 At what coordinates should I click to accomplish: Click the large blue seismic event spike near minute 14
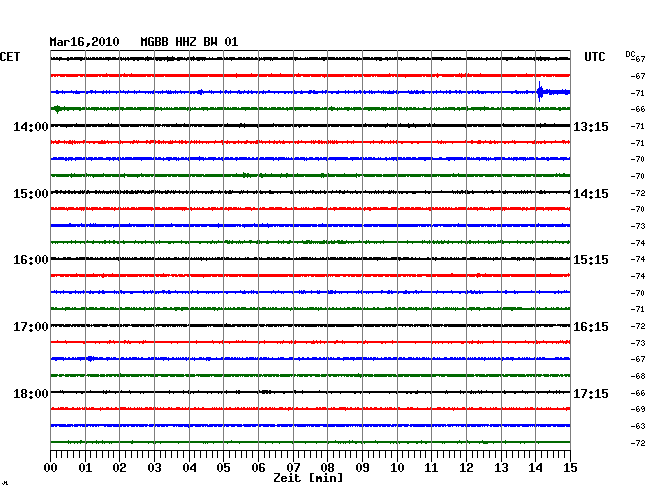[x=540, y=92]
